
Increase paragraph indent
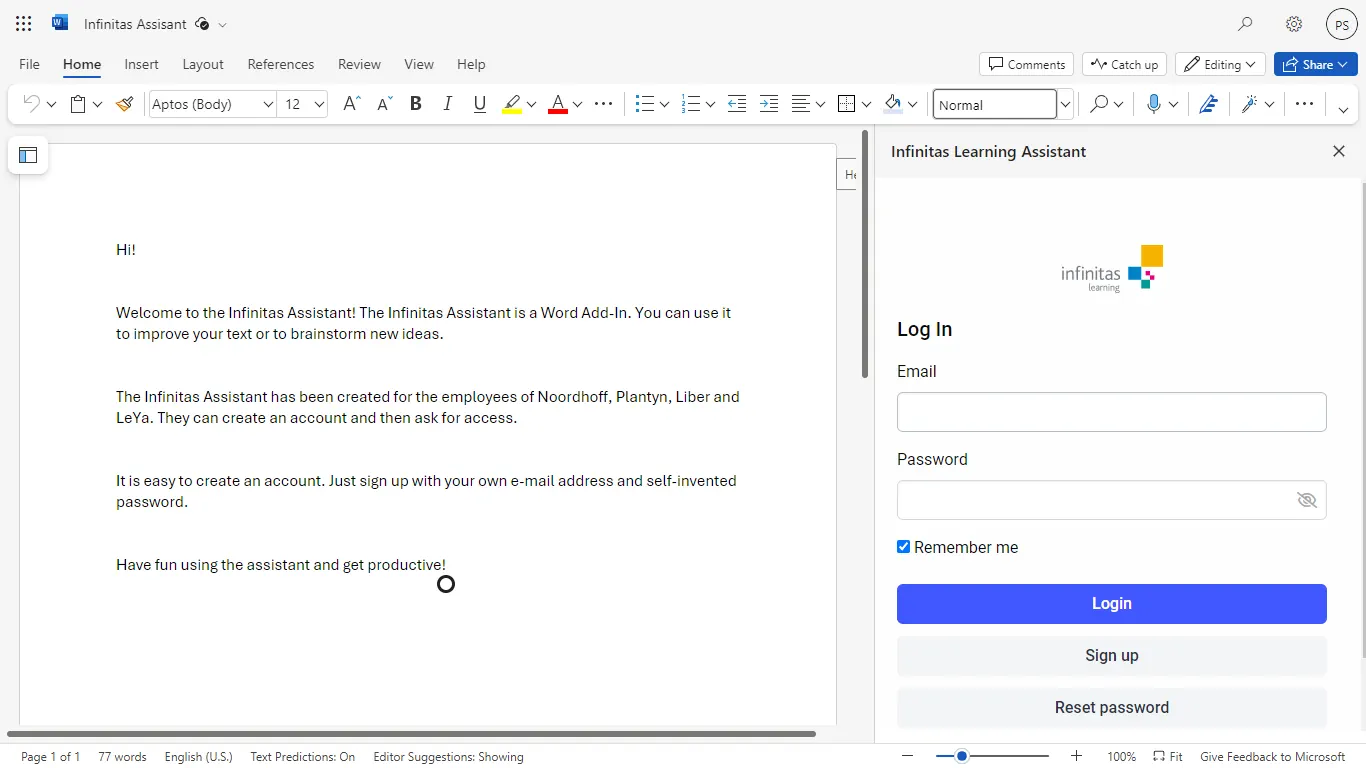tap(769, 103)
